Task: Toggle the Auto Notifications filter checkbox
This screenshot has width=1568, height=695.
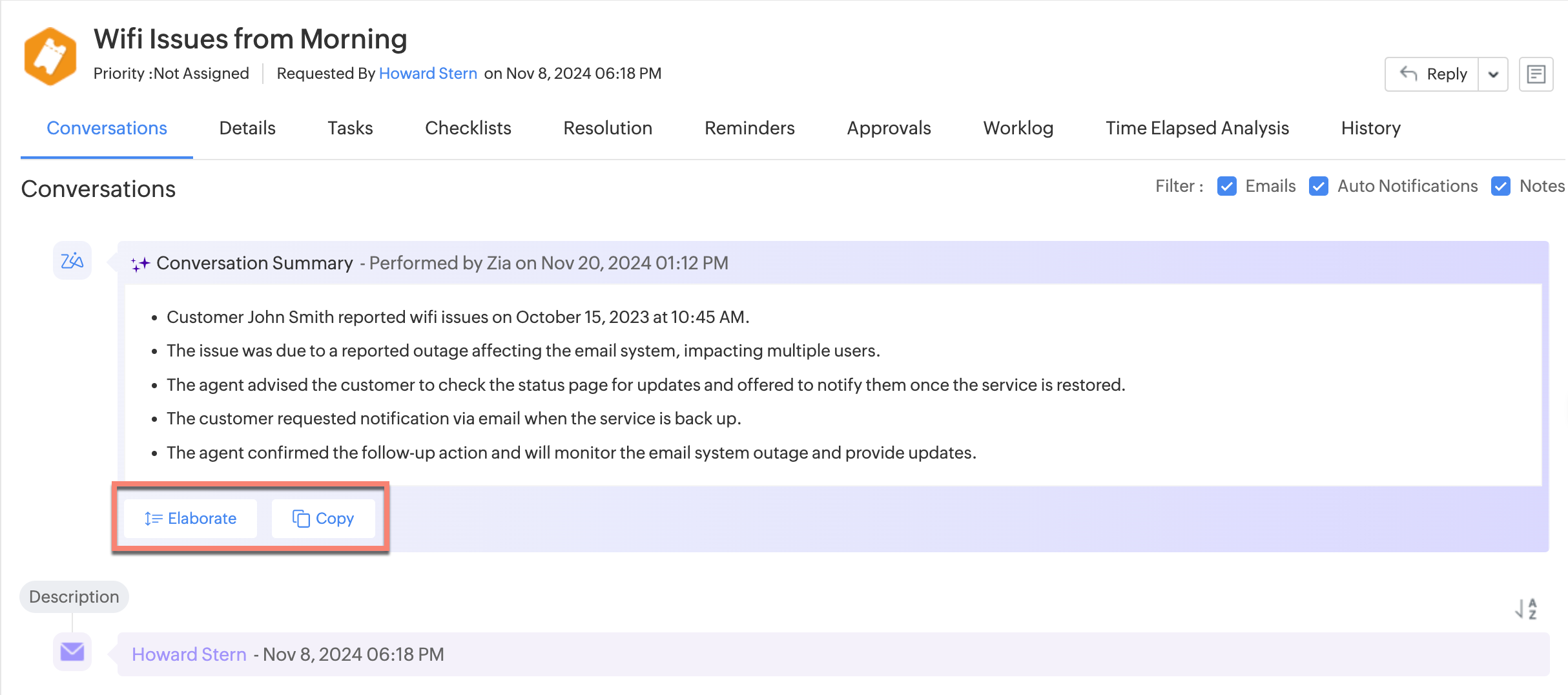Action: (x=1318, y=186)
